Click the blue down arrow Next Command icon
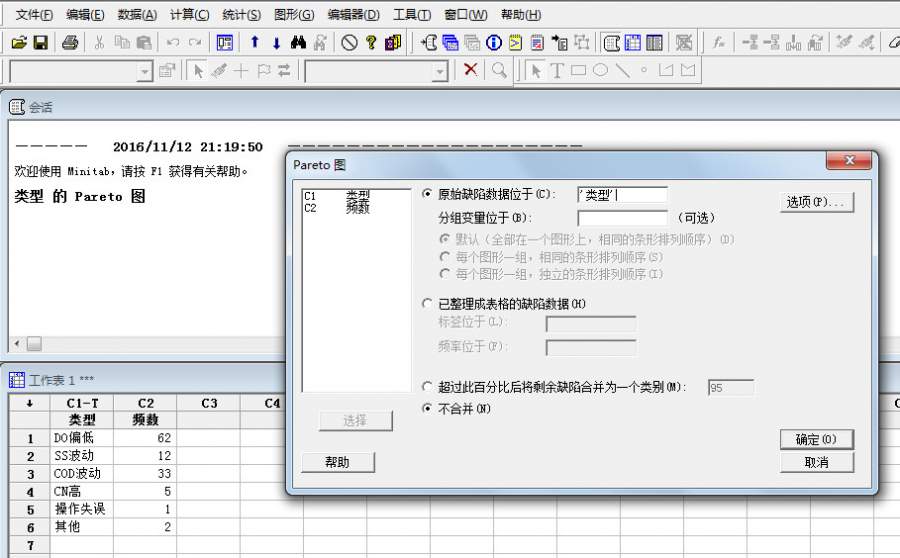900x558 pixels. (x=276, y=42)
